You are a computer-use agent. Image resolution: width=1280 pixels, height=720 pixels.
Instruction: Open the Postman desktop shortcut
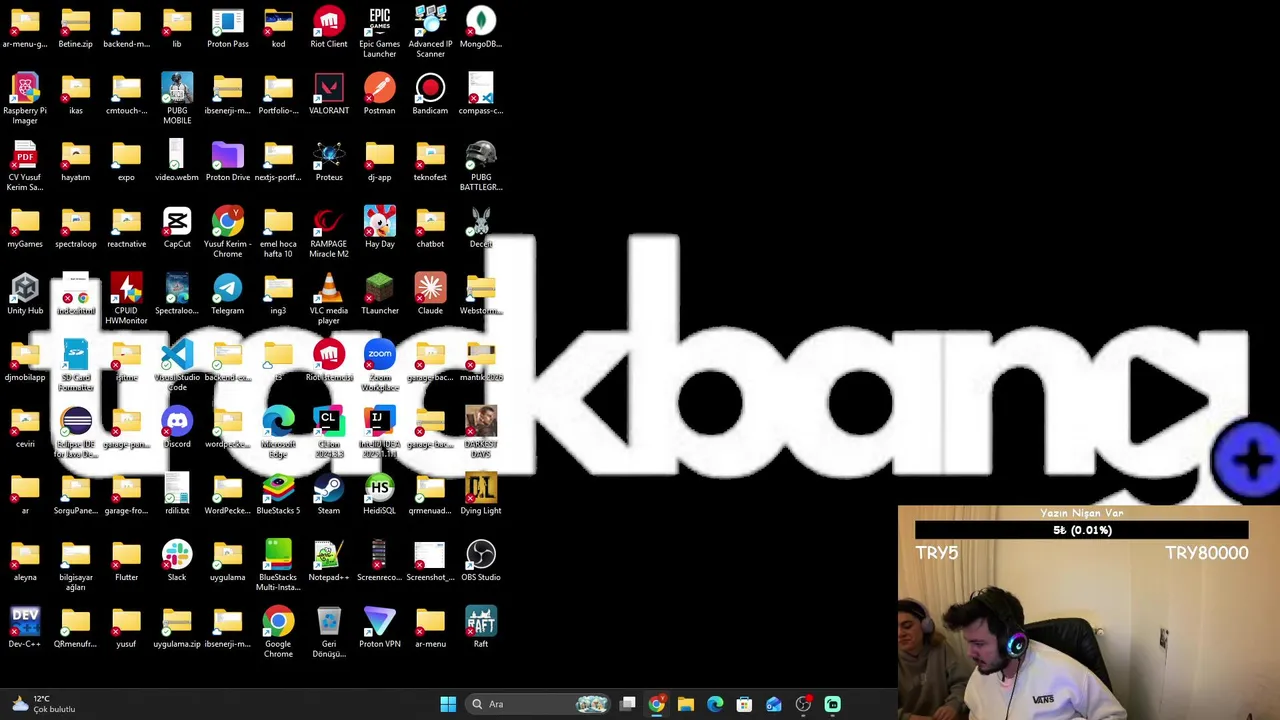(379, 95)
